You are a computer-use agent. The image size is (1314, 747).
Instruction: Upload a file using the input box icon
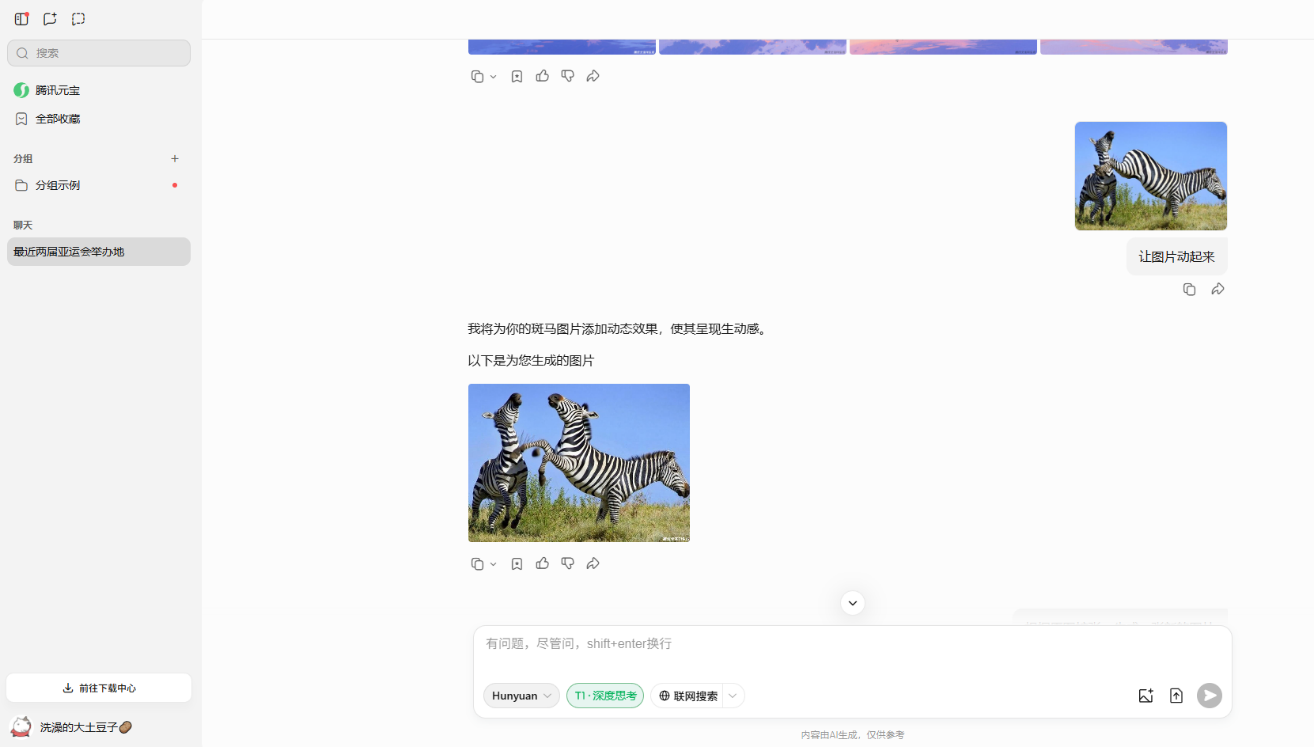pyautogui.click(x=1176, y=696)
